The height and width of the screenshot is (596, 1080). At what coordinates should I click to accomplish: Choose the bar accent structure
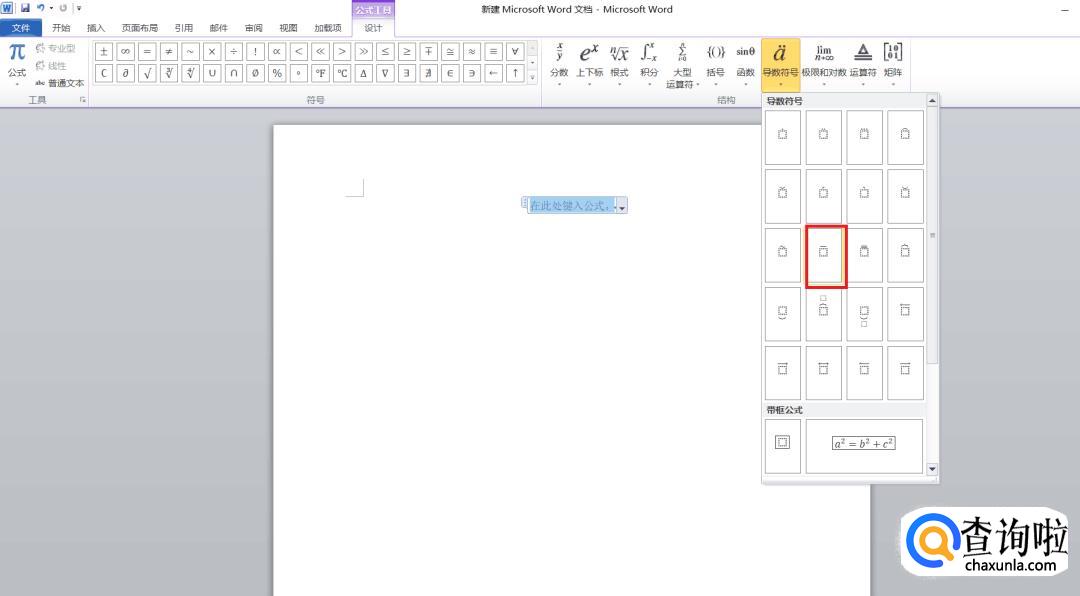[824, 254]
